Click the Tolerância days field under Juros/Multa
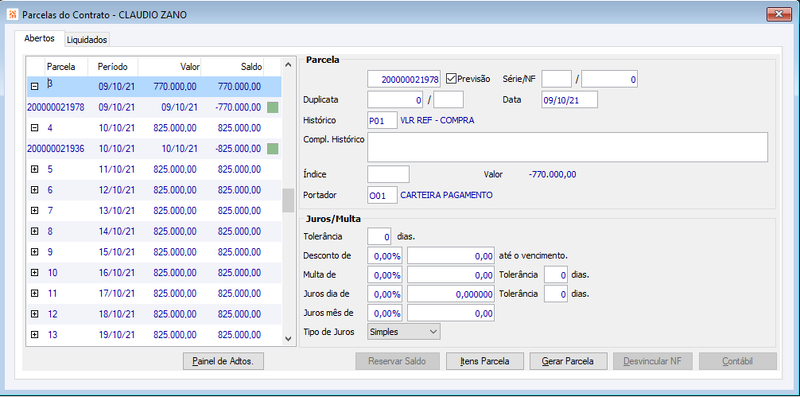This screenshot has width=800, height=397. pos(379,237)
